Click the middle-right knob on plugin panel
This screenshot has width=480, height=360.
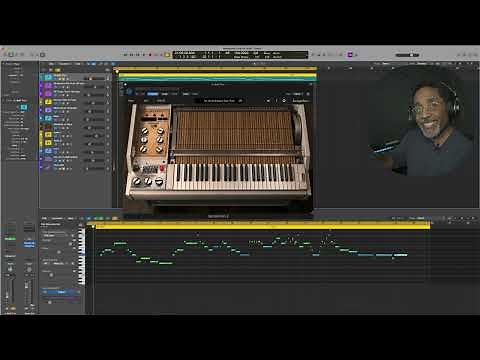(160, 140)
